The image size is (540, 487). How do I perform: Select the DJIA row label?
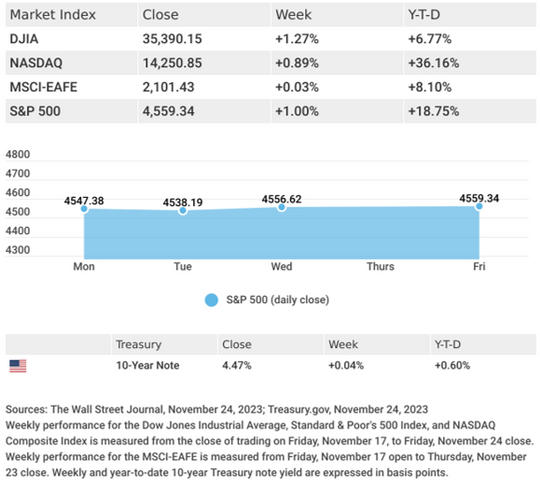point(24,39)
